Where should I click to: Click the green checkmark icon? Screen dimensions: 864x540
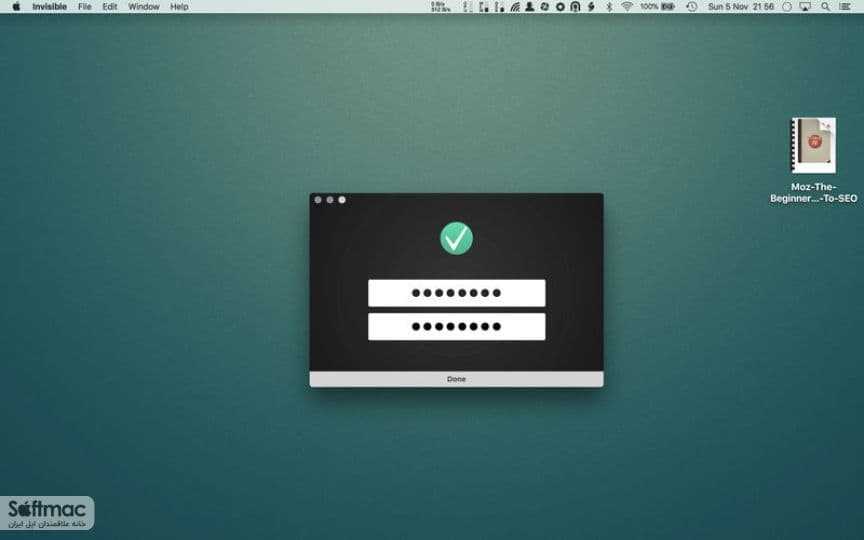pyautogui.click(x=456, y=238)
